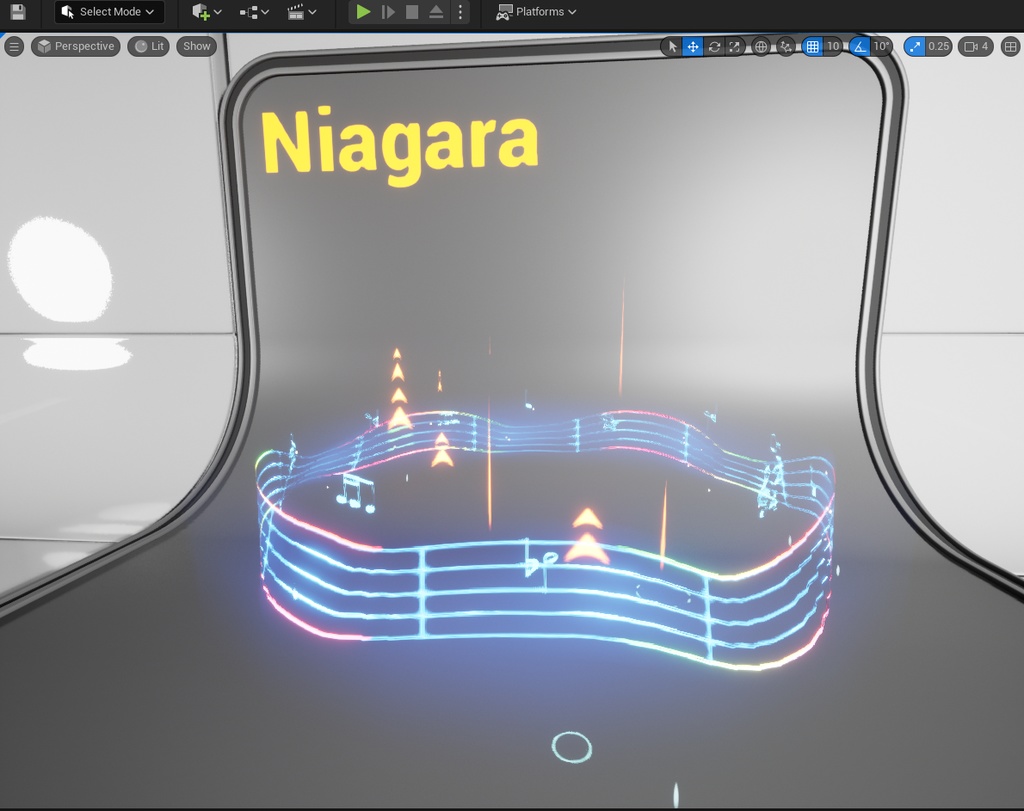Click the Lit view mode button

148,46
